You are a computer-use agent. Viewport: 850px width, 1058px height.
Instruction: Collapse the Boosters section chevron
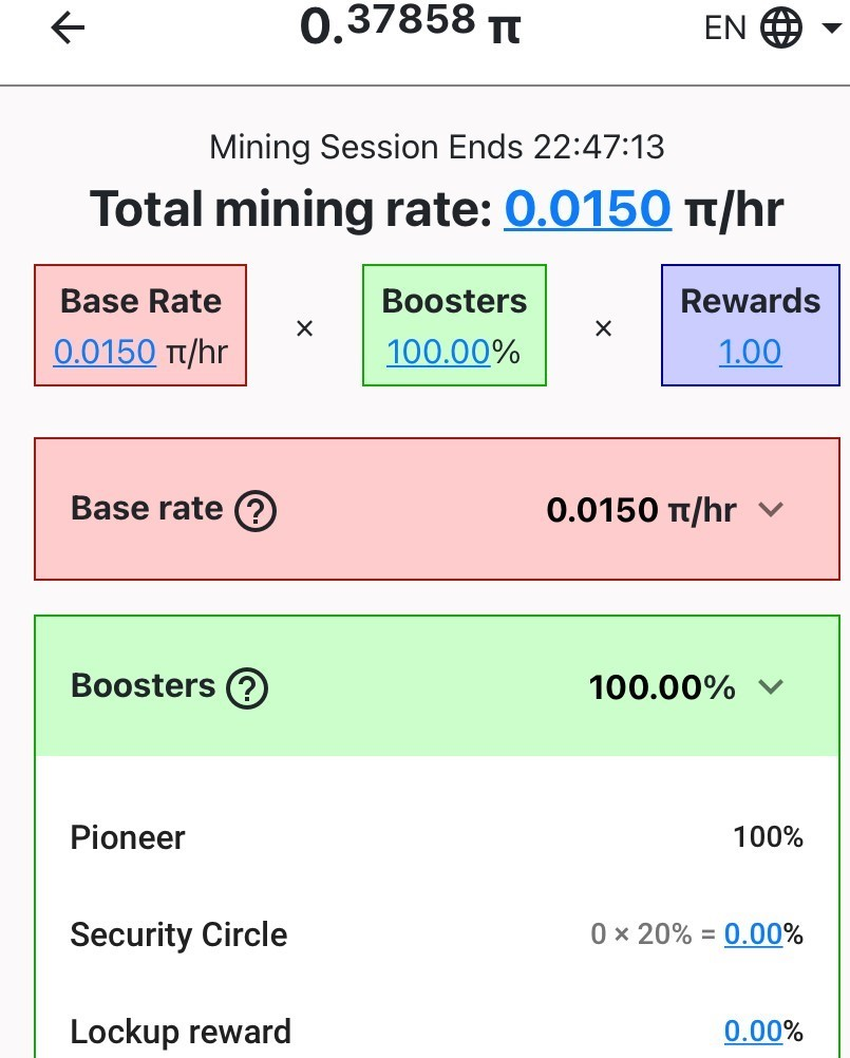pyautogui.click(x=770, y=687)
